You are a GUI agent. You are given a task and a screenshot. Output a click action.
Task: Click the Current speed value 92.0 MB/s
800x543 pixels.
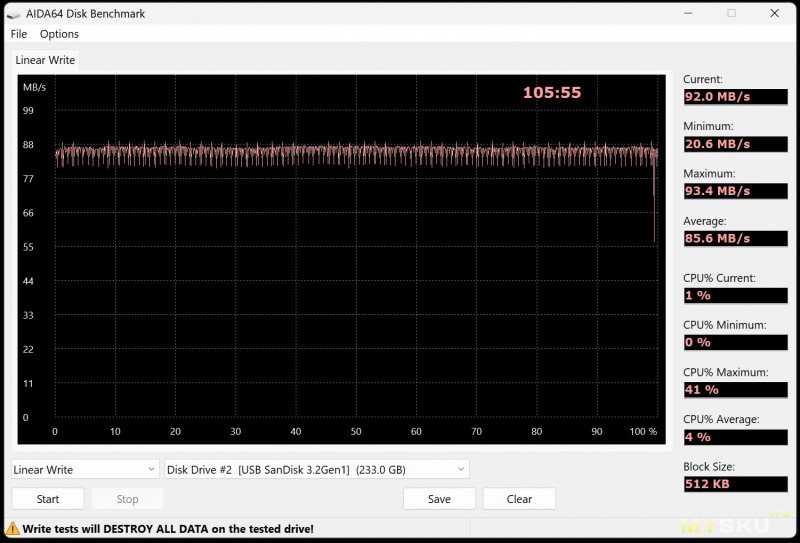click(x=735, y=96)
